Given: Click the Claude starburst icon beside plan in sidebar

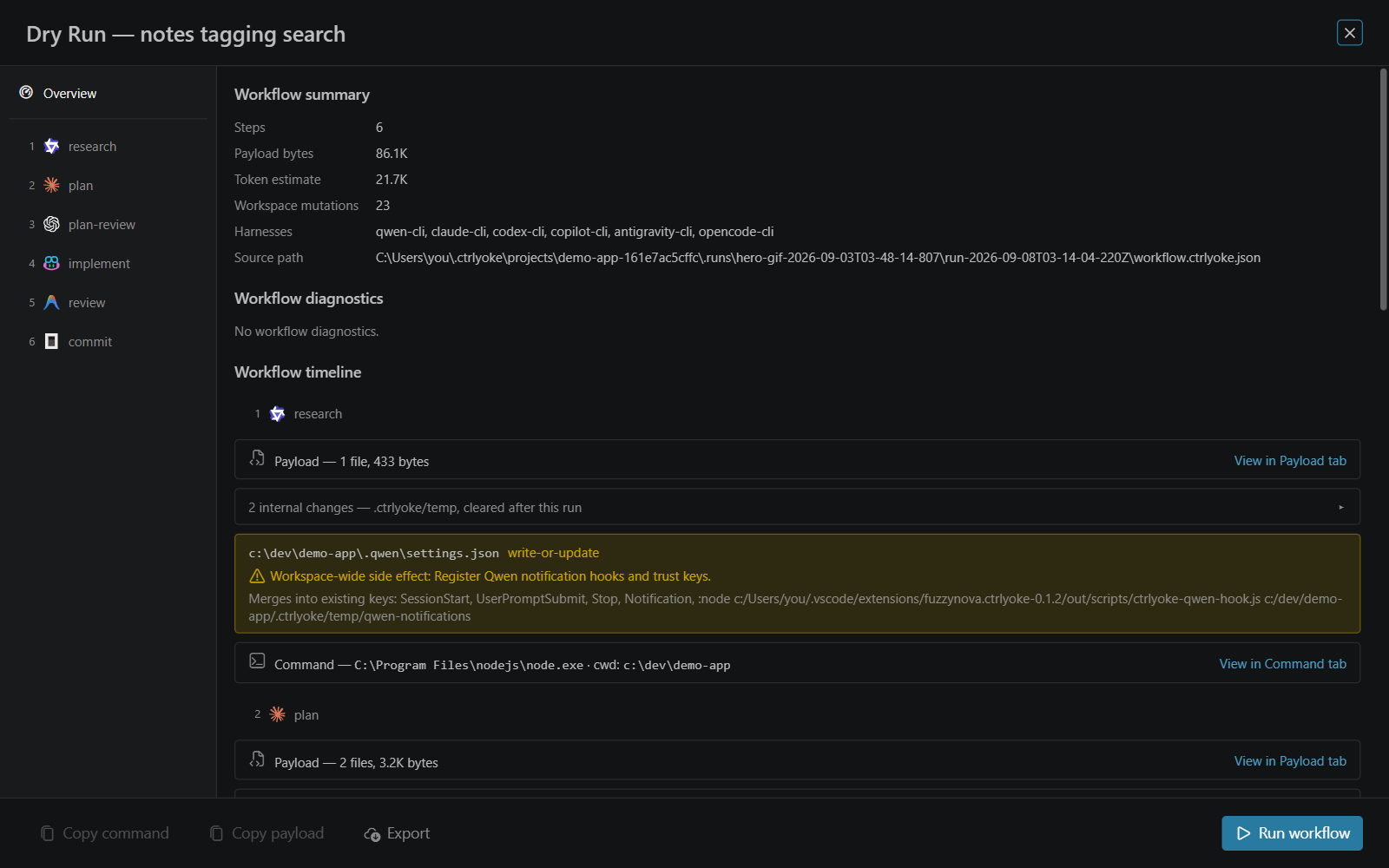Looking at the screenshot, I should coord(52,186).
